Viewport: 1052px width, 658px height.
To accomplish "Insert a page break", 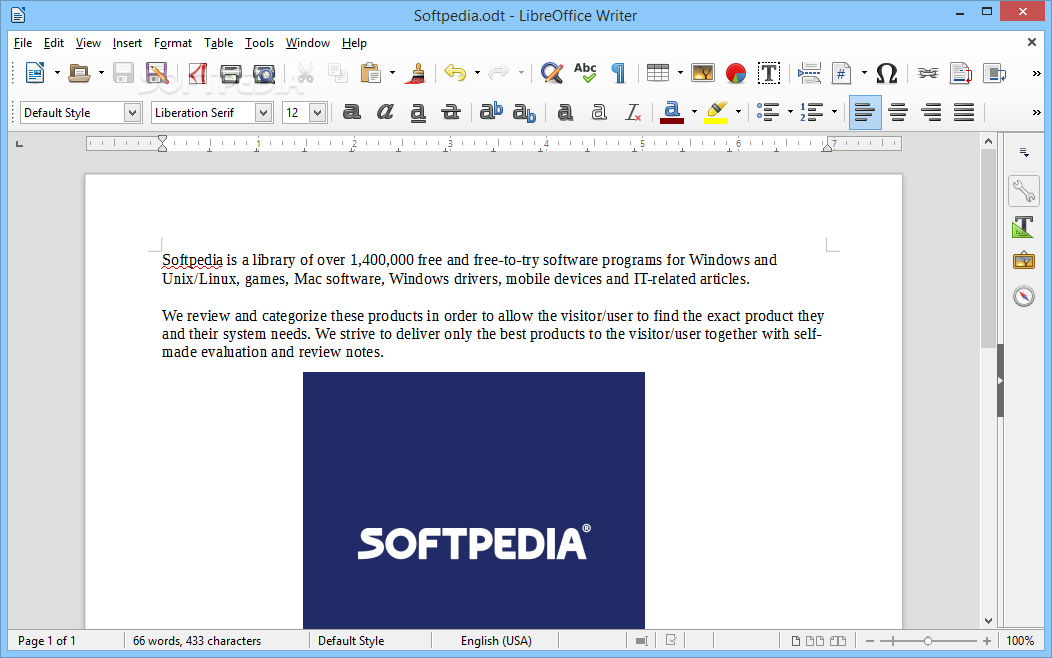I will click(x=809, y=73).
